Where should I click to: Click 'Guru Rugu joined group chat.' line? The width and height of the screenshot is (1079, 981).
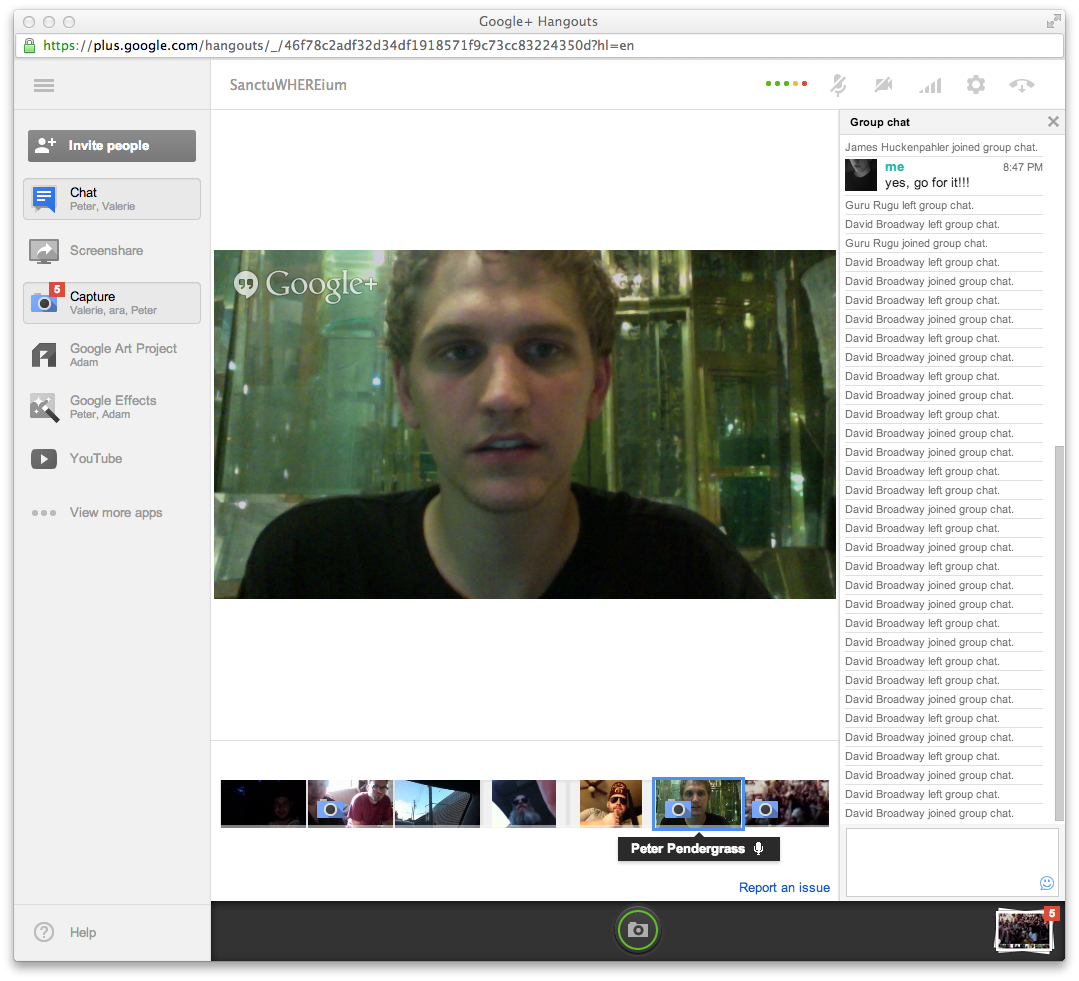(x=916, y=244)
